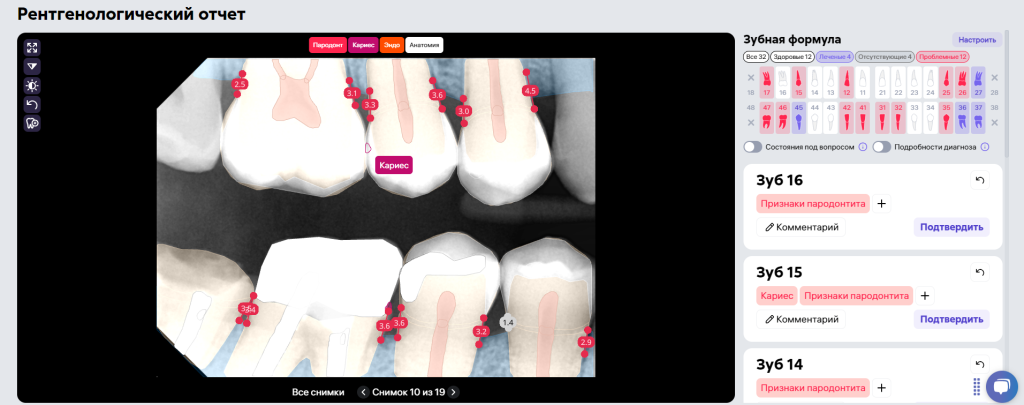
Task: Toggle the Подробности диагноза switch
Action: tap(881, 147)
